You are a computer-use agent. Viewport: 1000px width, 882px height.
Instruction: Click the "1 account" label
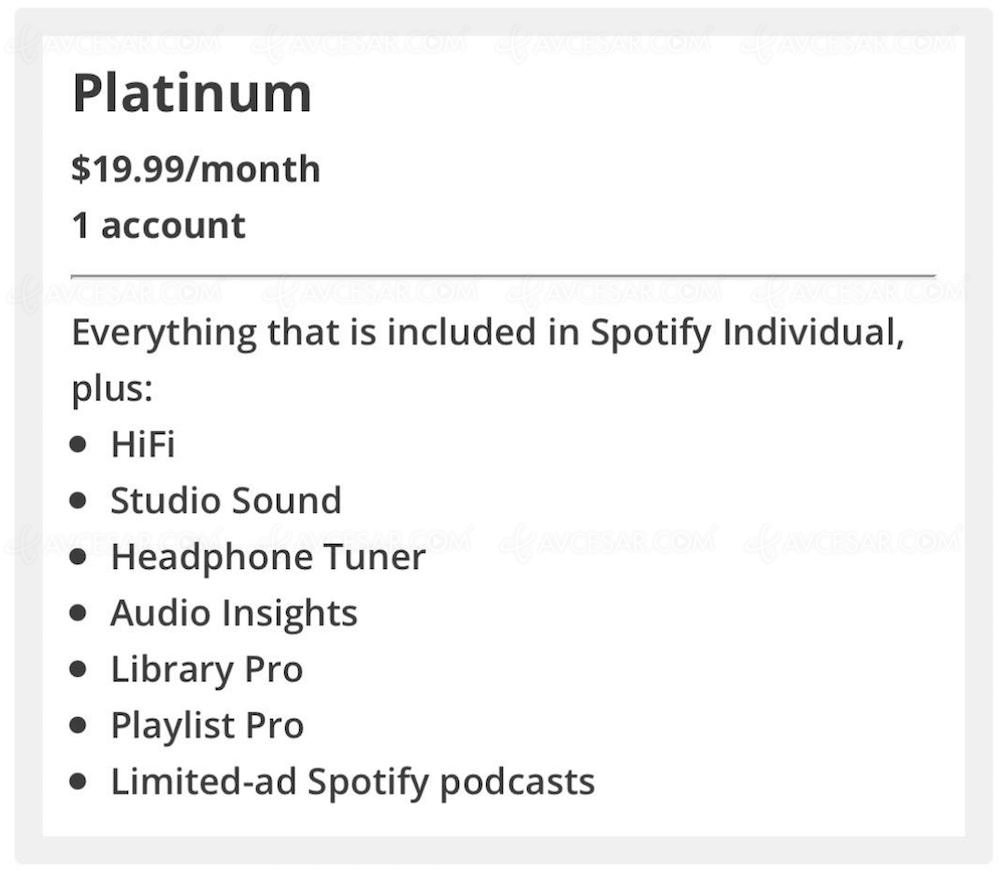(x=158, y=225)
